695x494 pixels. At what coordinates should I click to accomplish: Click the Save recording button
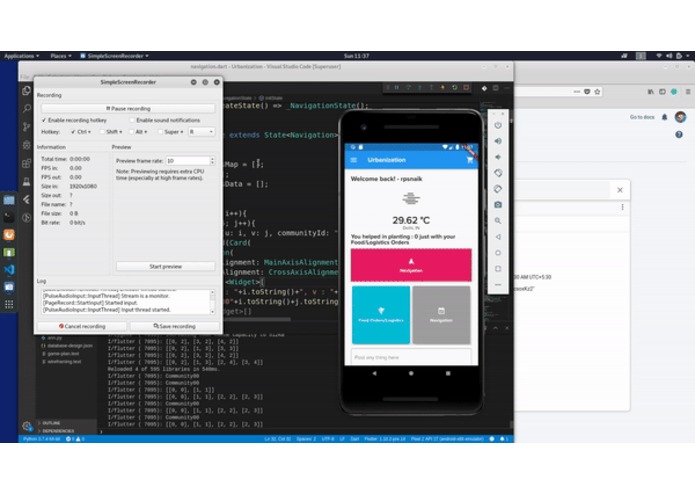174,326
